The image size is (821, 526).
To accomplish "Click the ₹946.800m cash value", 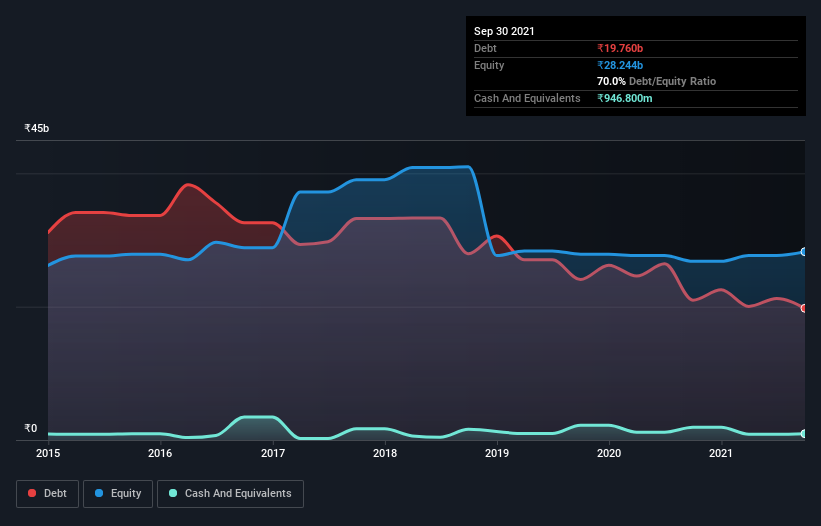I will point(625,98).
